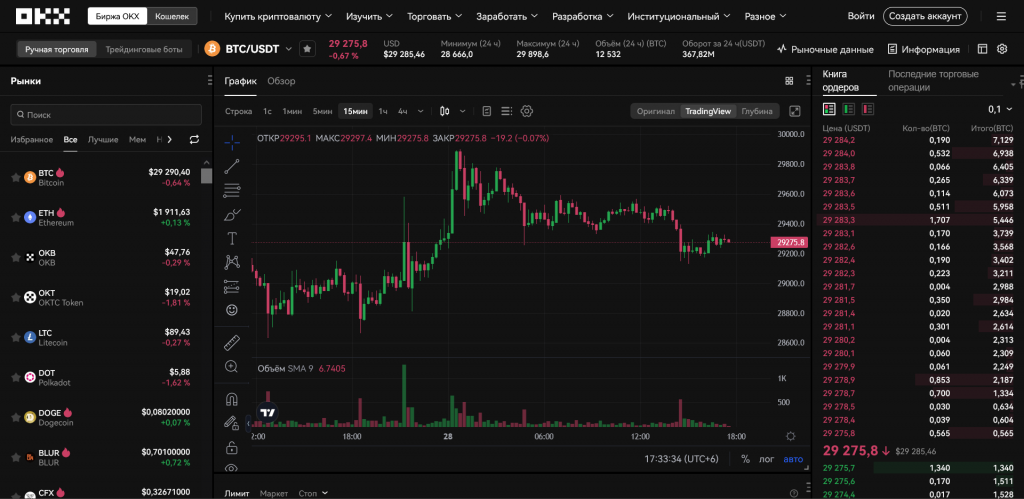This screenshot has width=1024, height=499.
Task: Click 29 283,3 sell order price
Action: 839,220
